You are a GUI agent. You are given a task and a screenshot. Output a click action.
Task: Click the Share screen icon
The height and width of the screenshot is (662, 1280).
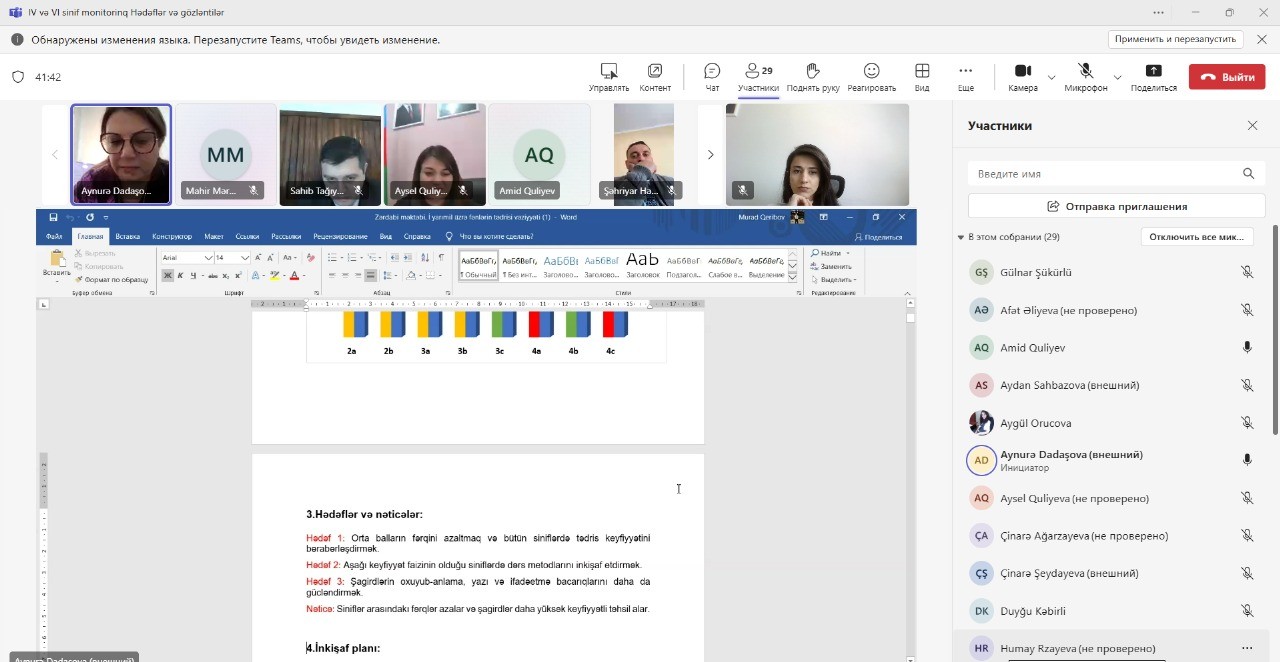point(1153,71)
